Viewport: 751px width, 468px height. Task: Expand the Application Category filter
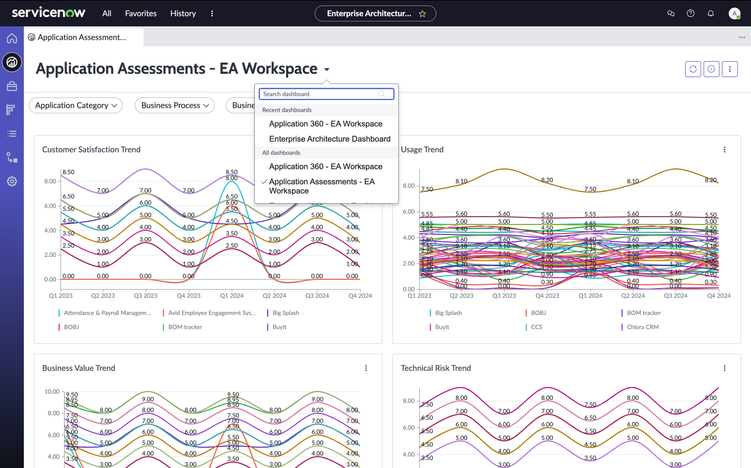click(76, 105)
